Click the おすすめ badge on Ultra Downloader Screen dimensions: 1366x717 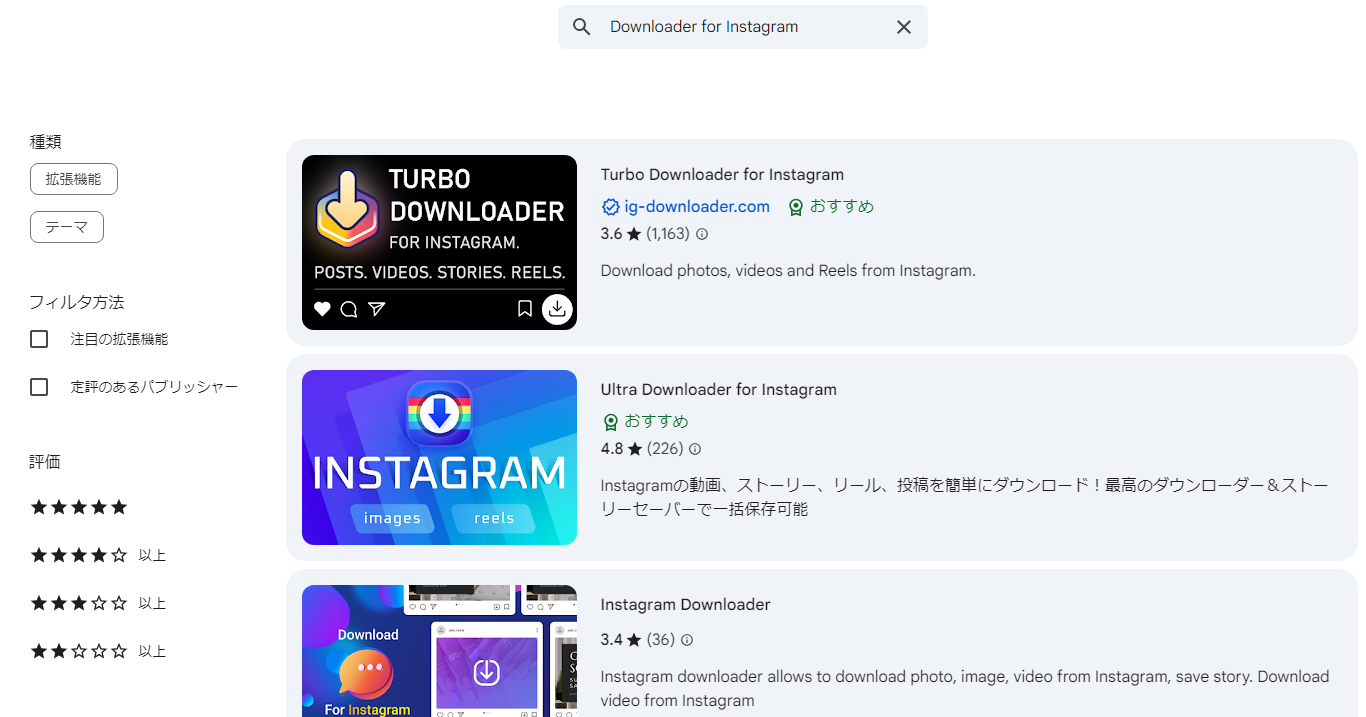(646, 422)
